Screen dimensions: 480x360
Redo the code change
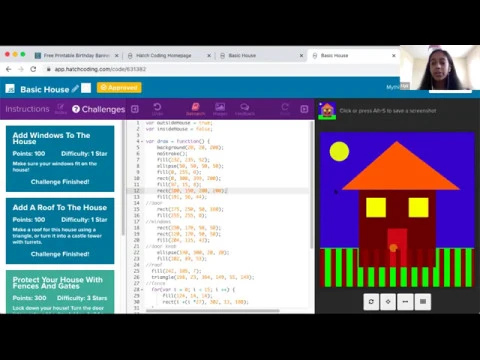tap(285, 109)
